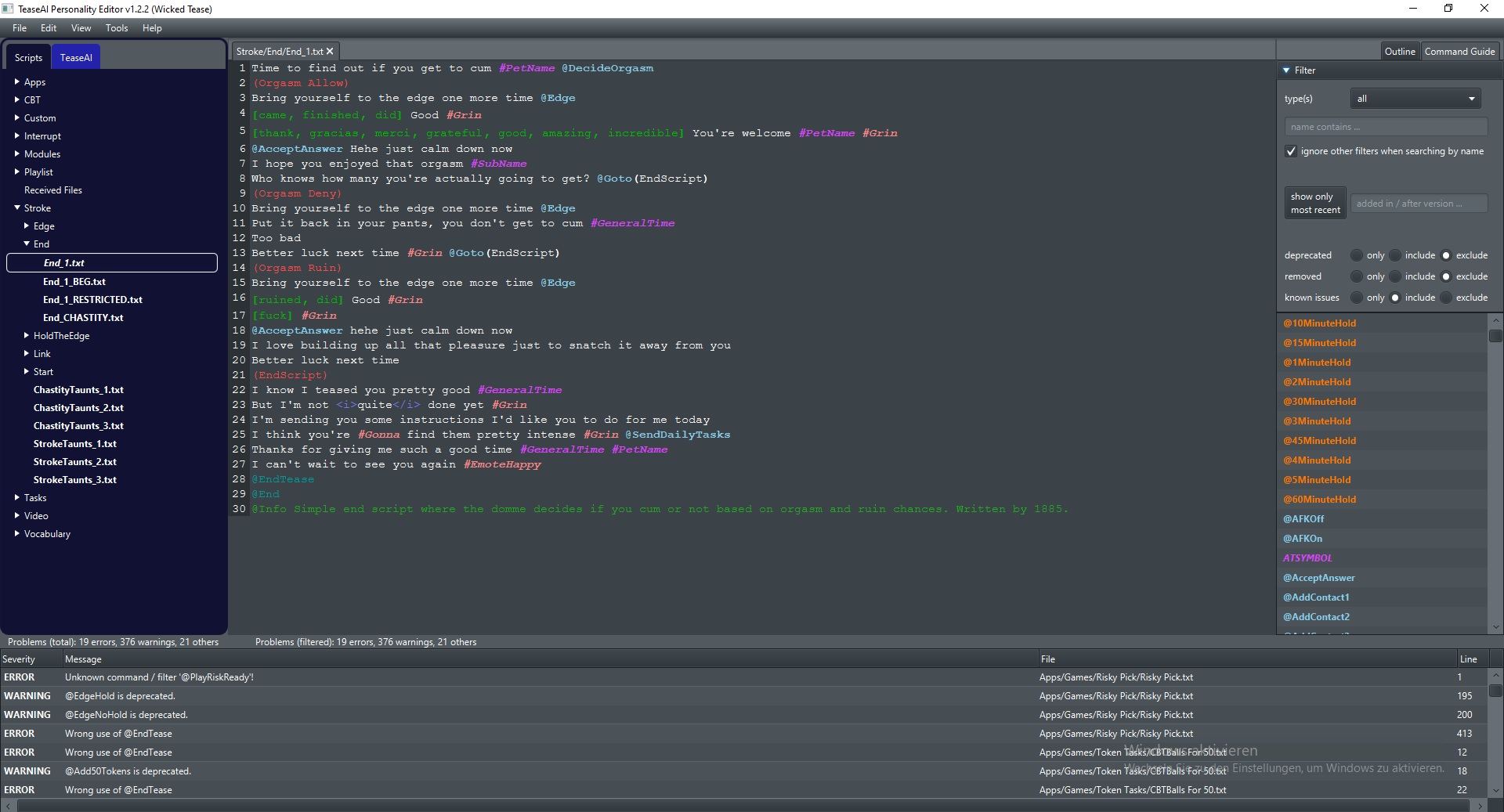This screenshot has width=1504, height=812.
Task: Select @10MinuteHold in command list
Action: (x=1319, y=323)
